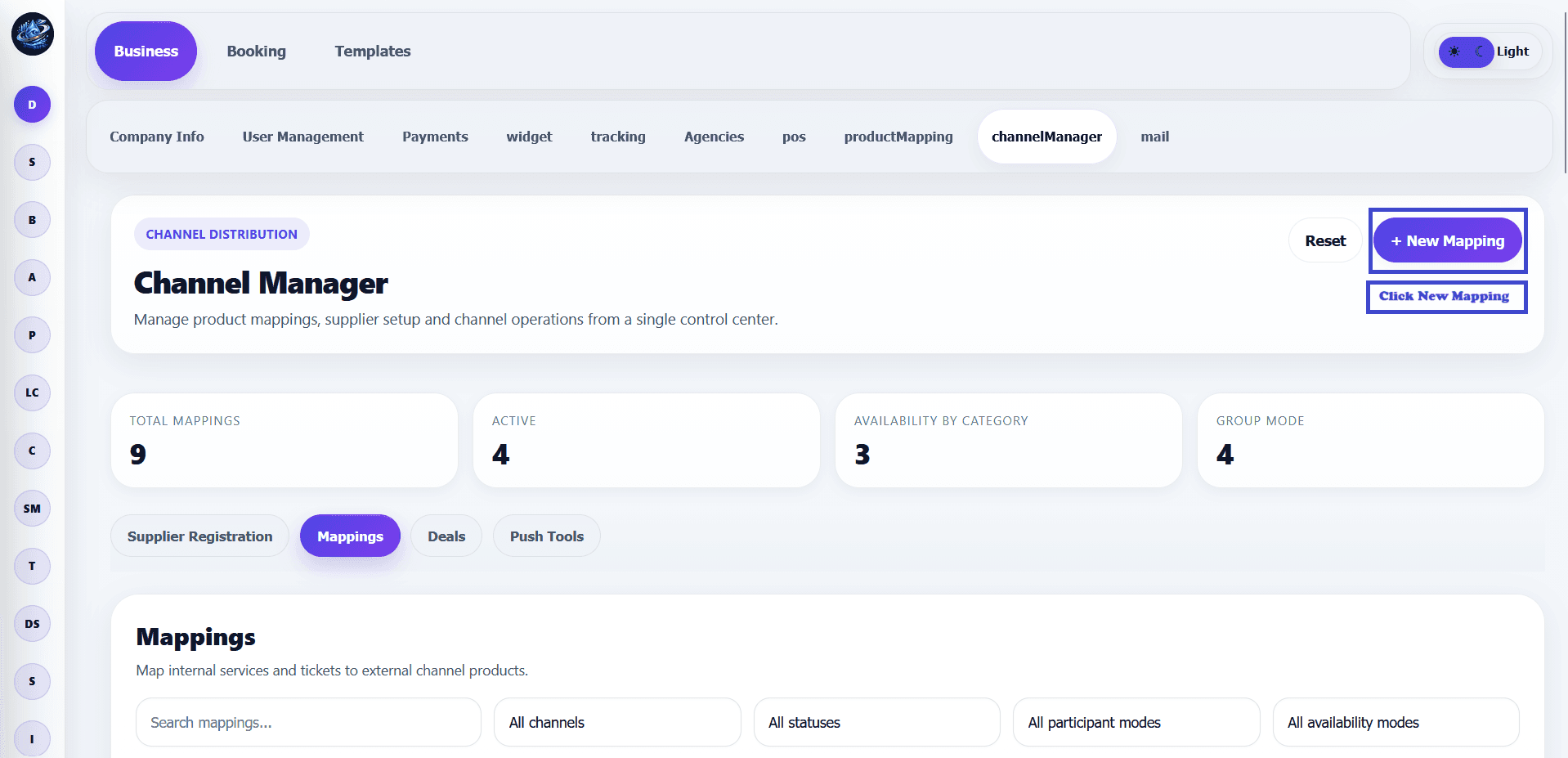Switch to the Templates top tab
1568x758 pixels.
[373, 52]
